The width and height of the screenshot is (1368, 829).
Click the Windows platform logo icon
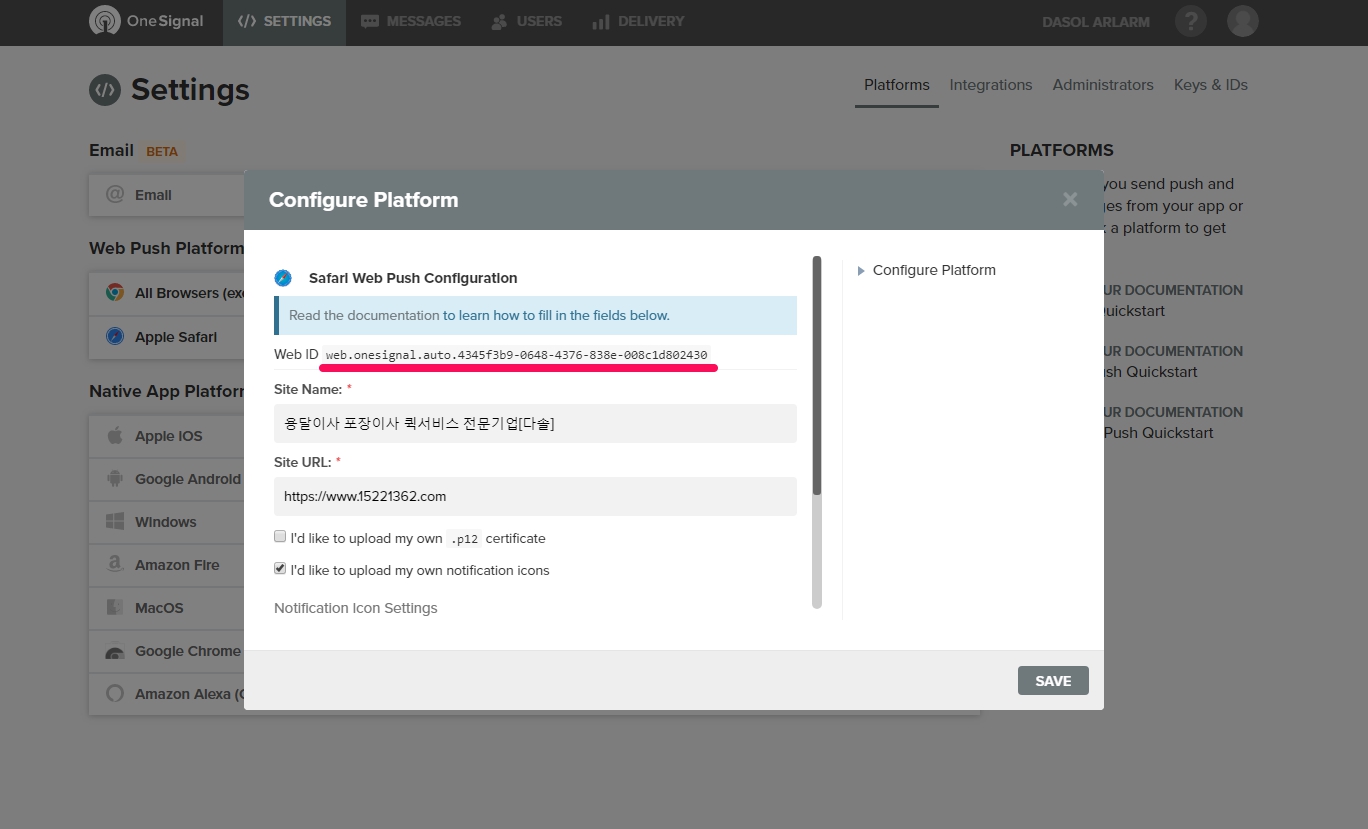click(115, 522)
